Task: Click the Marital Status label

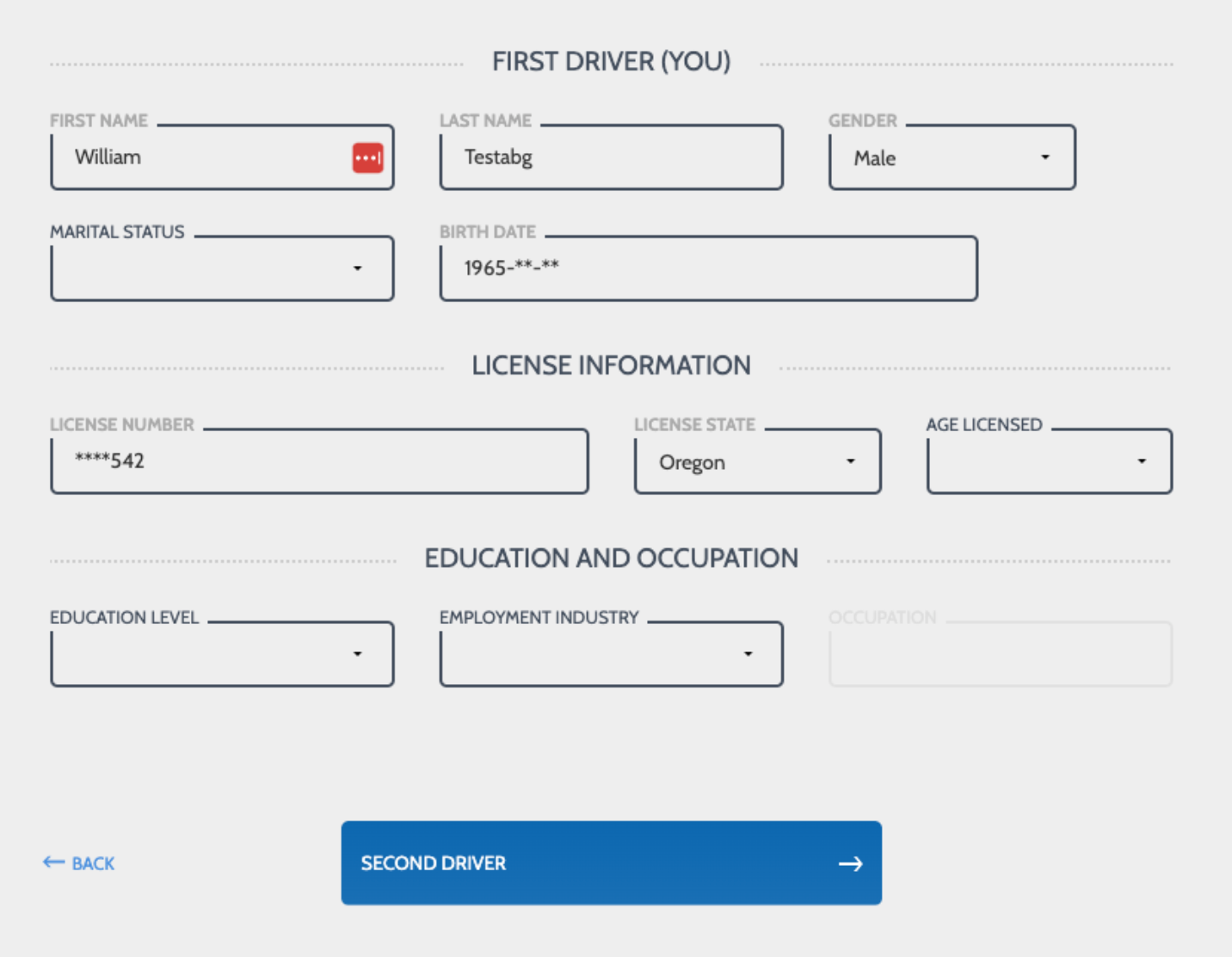Action: pyautogui.click(x=117, y=232)
